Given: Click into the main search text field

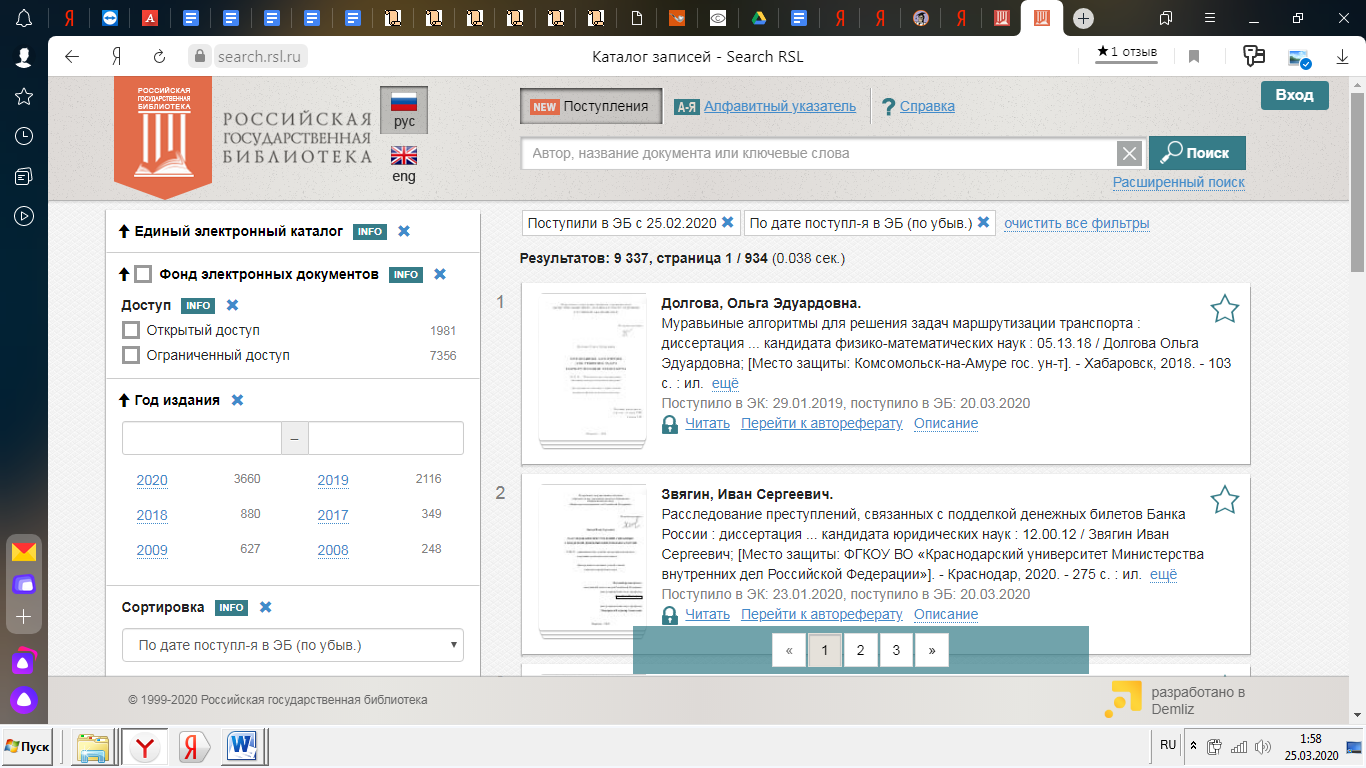Looking at the screenshot, I should click(818, 153).
